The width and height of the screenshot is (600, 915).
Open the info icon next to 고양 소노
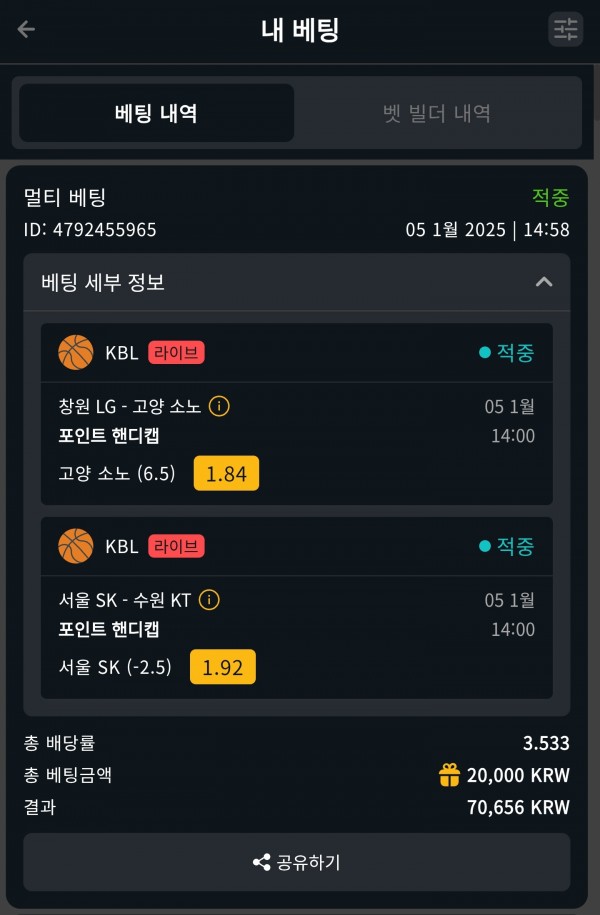(219, 406)
